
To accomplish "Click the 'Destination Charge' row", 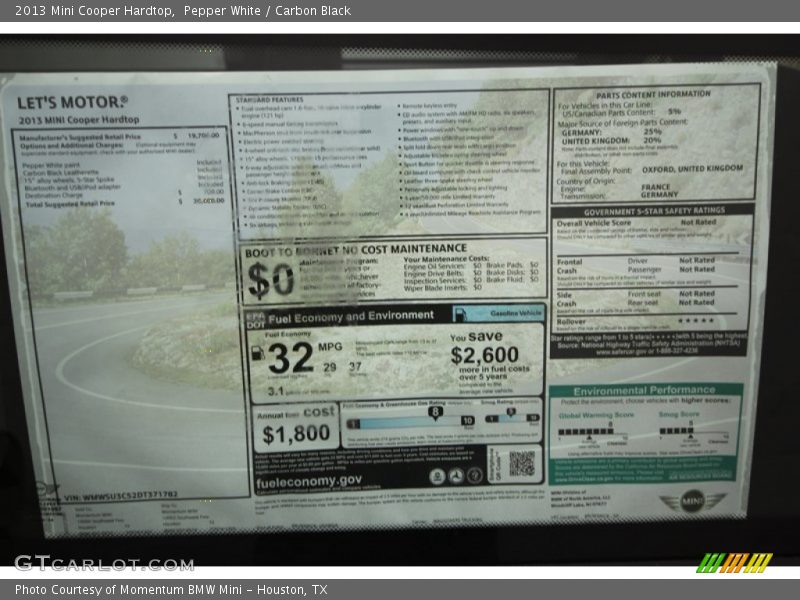I will (123, 194).
